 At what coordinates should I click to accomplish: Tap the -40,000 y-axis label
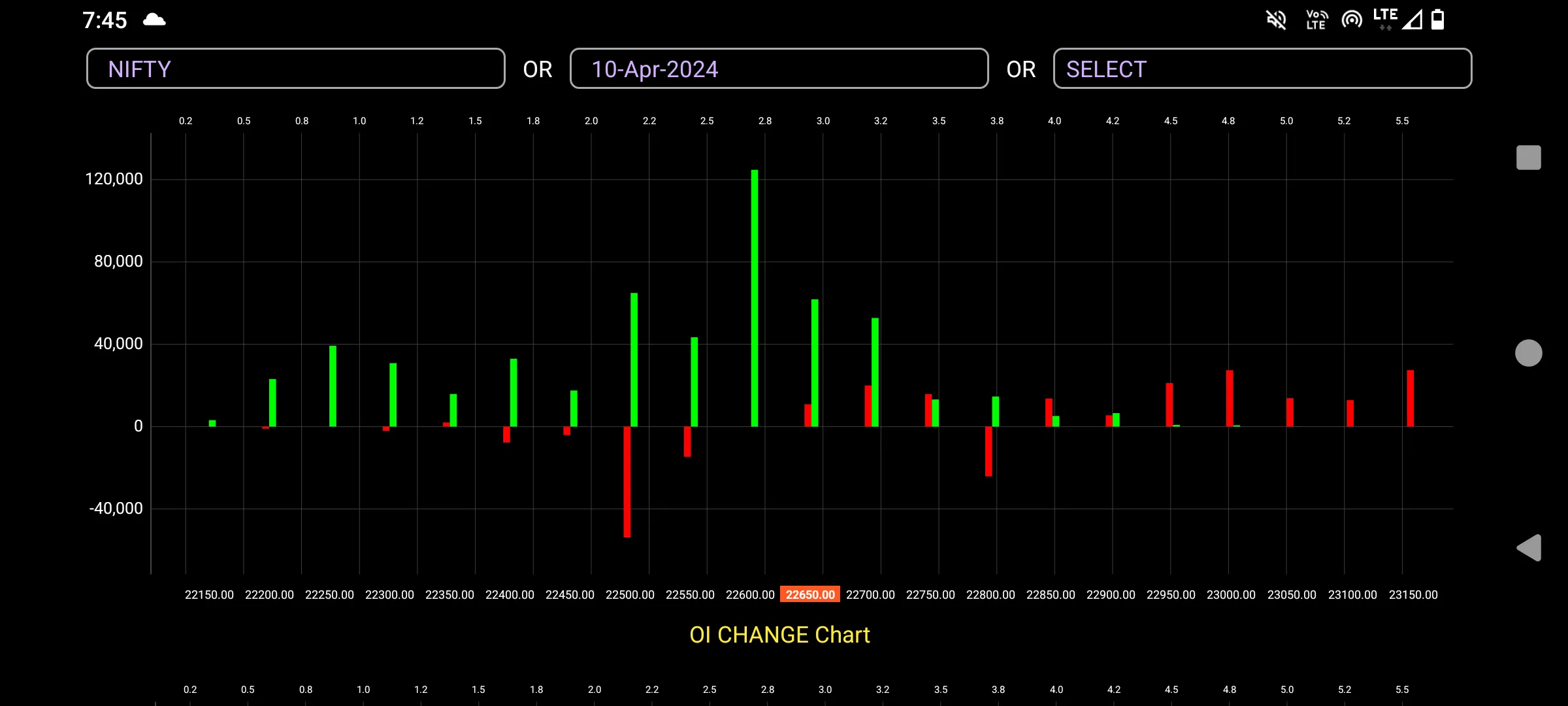click(116, 509)
